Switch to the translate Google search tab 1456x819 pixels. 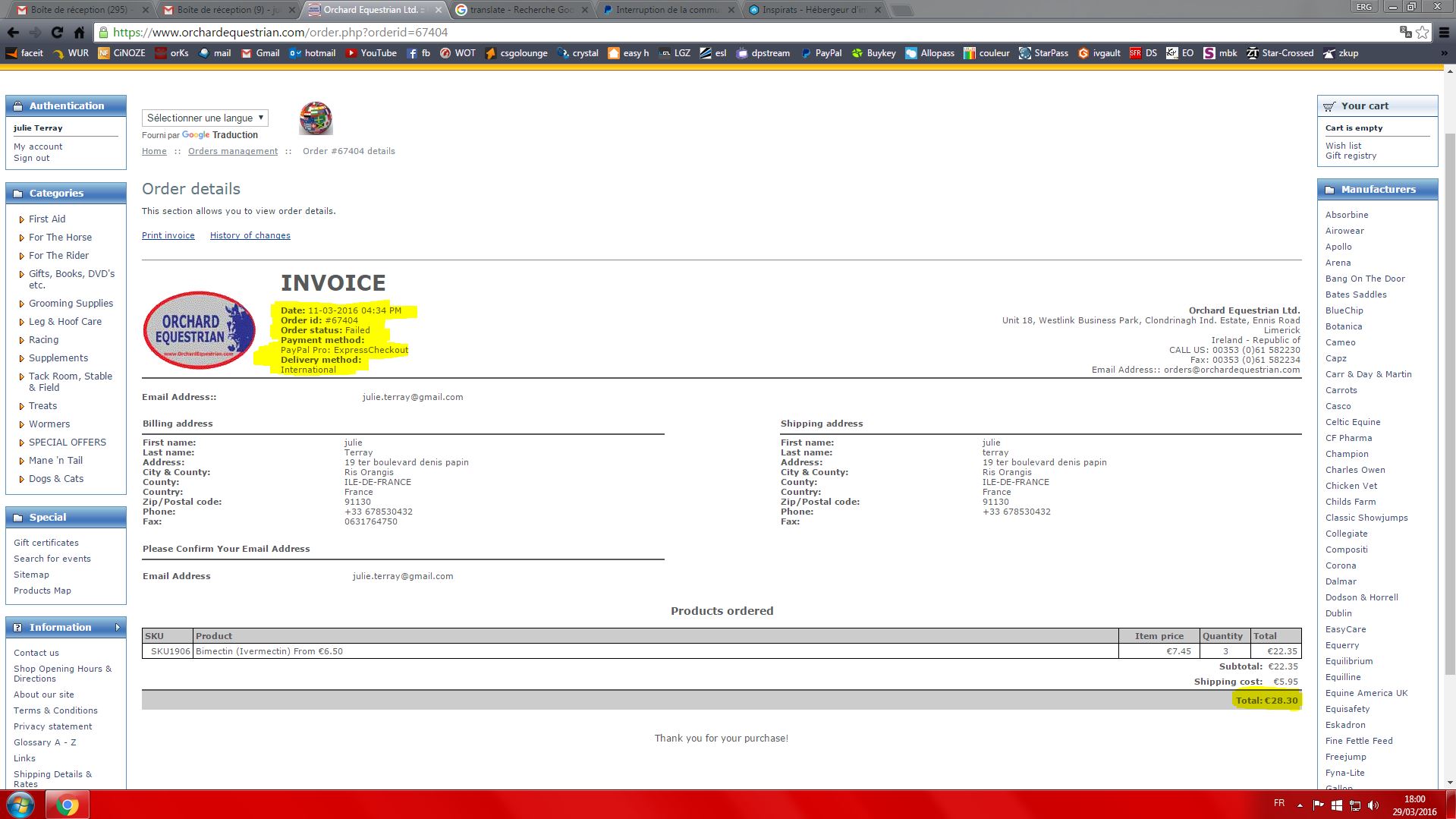coord(521,10)
